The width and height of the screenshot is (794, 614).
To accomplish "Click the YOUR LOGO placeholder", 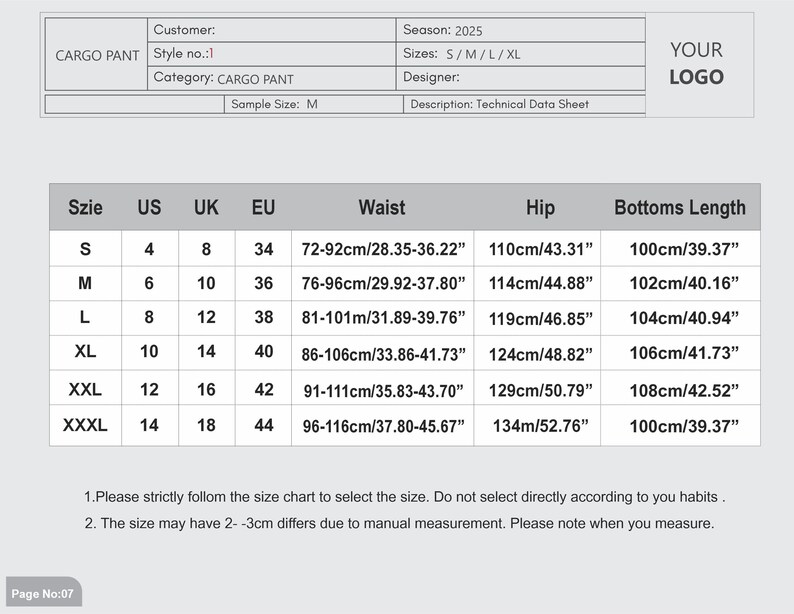I will pyautogui.click(x=696, y=64).
